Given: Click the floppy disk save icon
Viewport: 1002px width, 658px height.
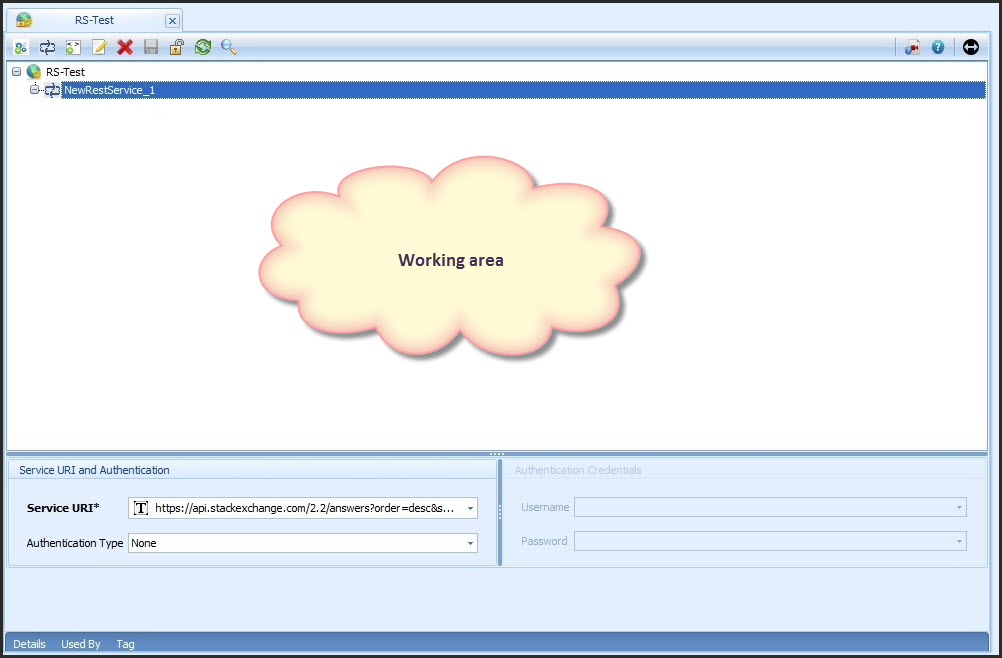Looking at the screenshot, I should click(x=151, y=47).
